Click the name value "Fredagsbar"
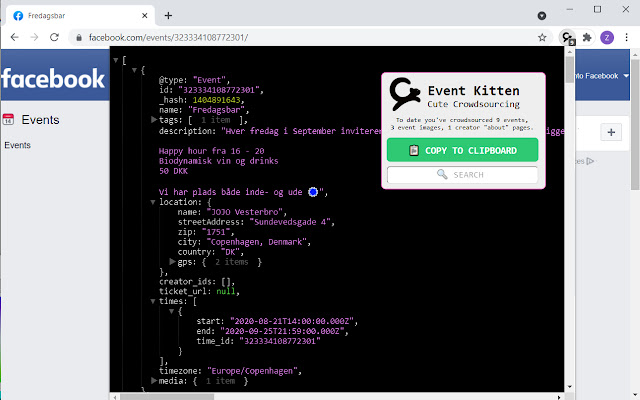Screen dimensions: 640x400 (x=218, y=110)
